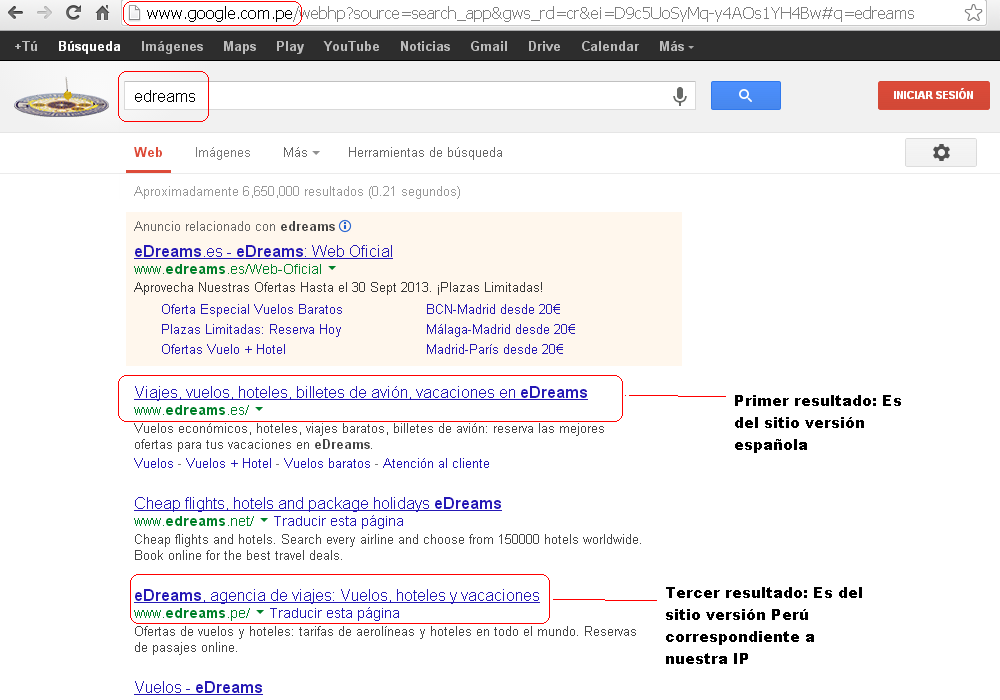
Task: Open Plazas Limitadas: Reserva Hoy link
Action: (x=251, y=330)
